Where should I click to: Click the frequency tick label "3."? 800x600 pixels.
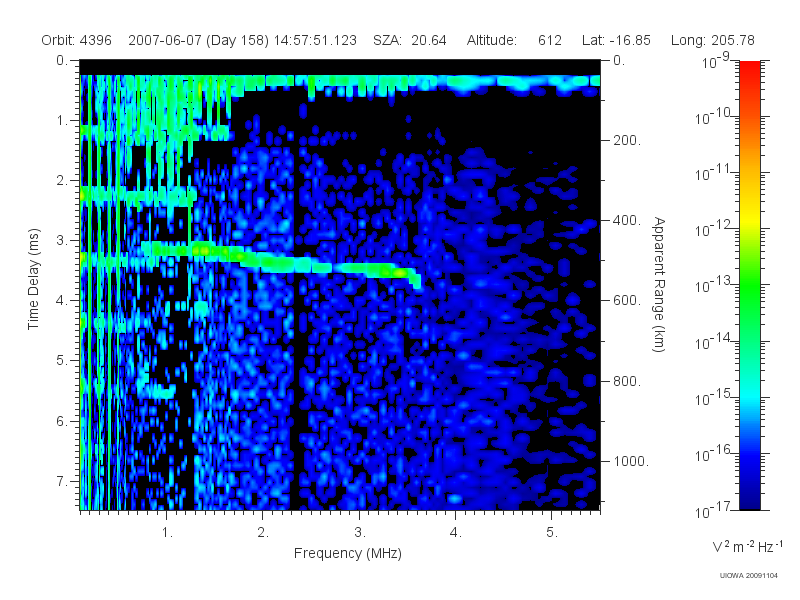point(360,533)
